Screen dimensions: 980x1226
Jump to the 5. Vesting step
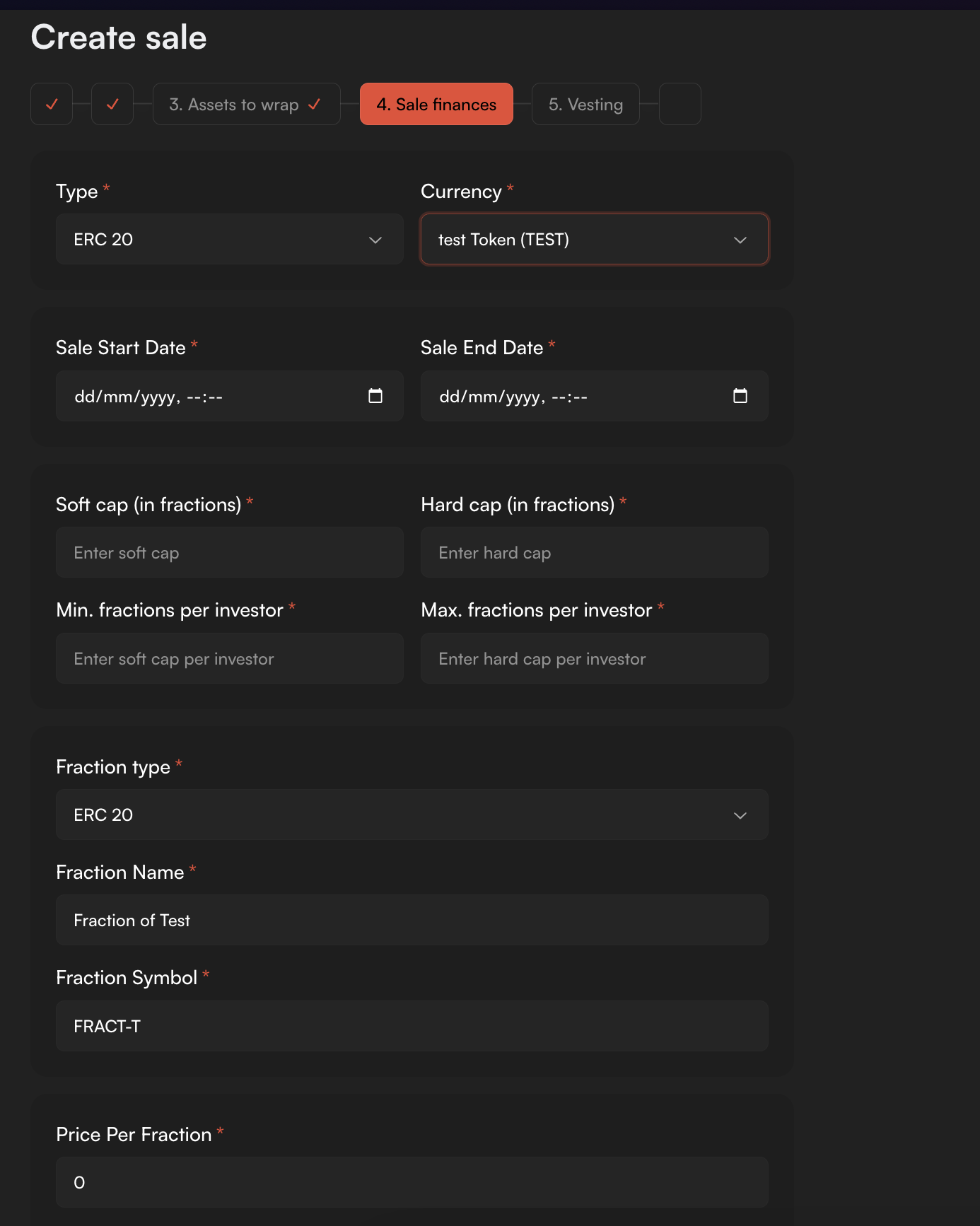(x=585, y=104)
